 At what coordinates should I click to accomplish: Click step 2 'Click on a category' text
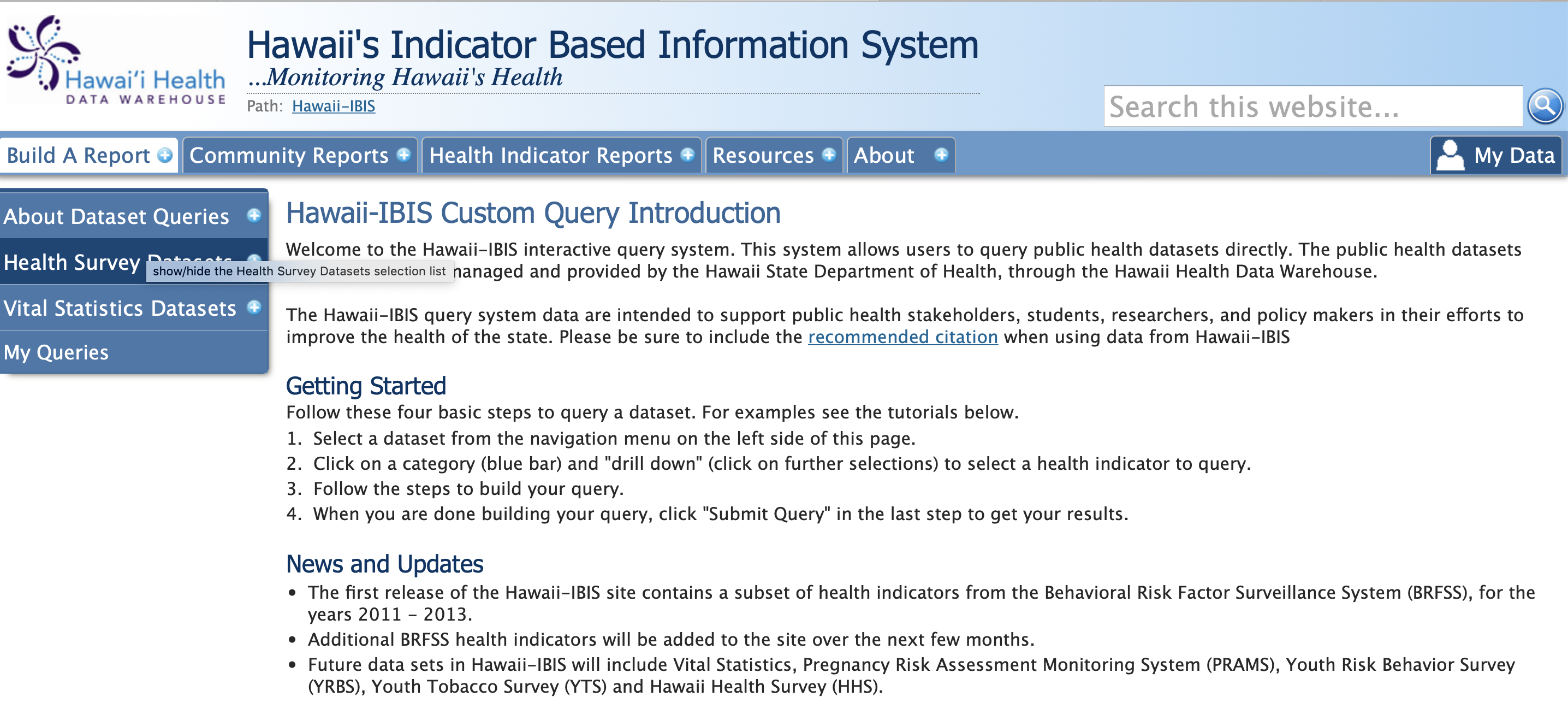[782, 464]
